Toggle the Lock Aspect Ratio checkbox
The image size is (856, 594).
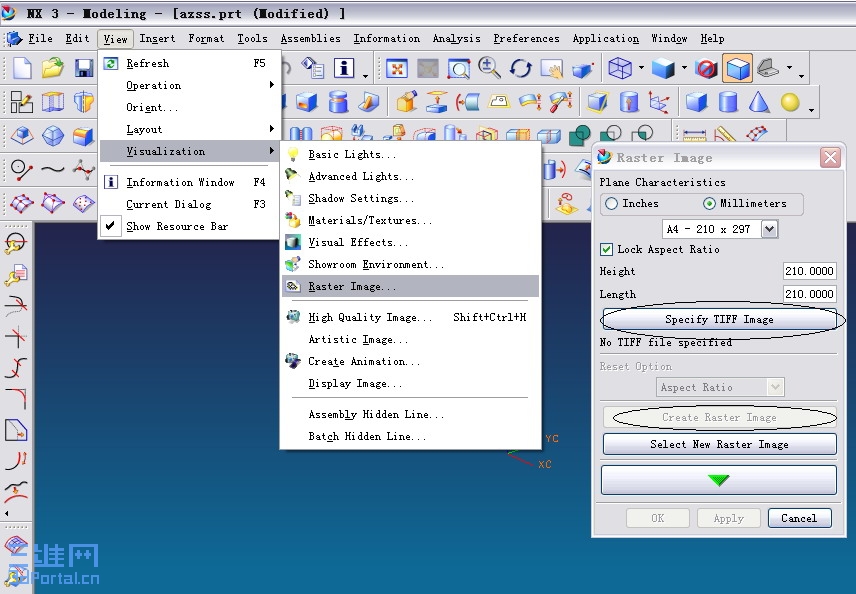[606, 250]
